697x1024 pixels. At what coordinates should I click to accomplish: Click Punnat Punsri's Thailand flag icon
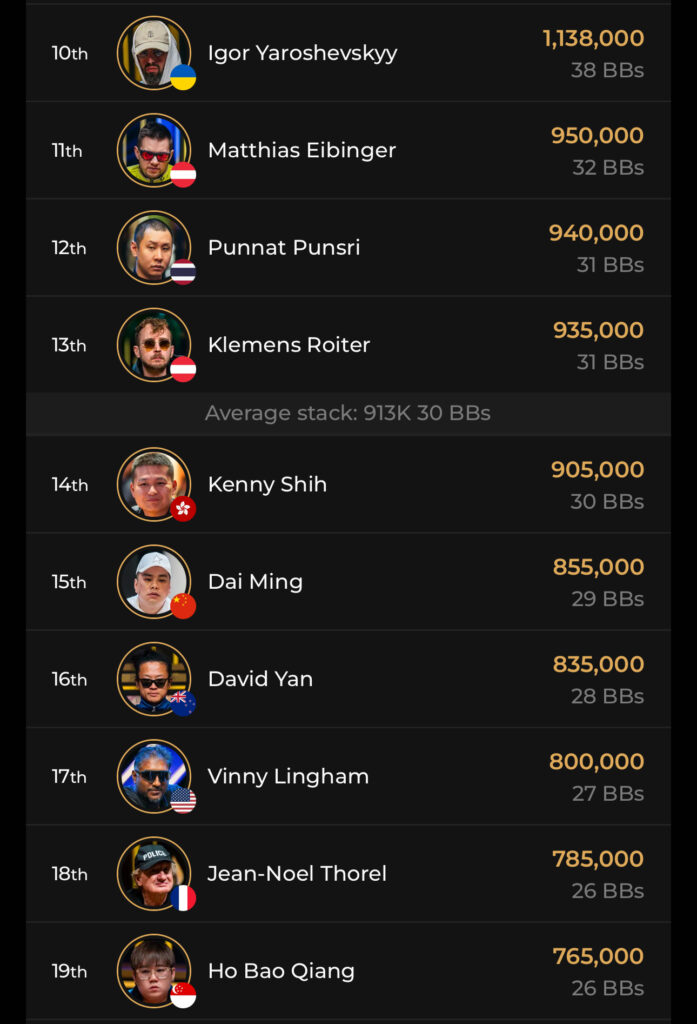183,272
